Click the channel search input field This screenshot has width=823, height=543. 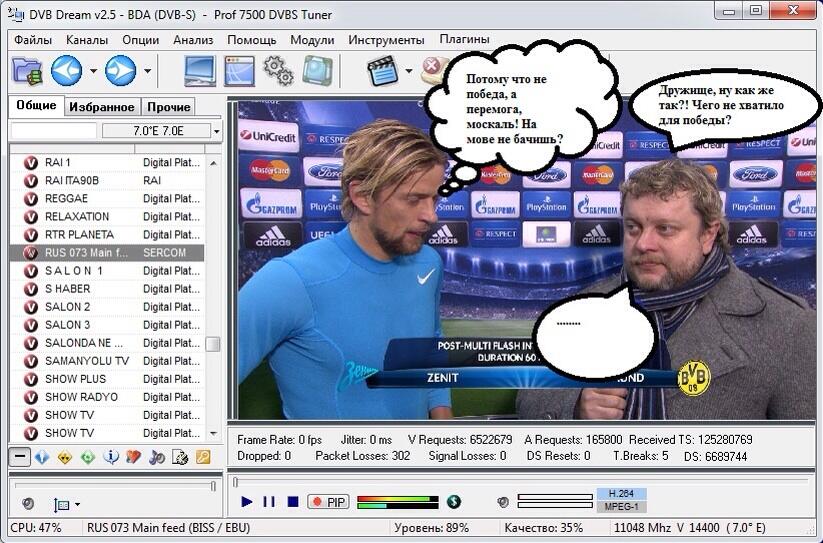(x=54, y=131)
